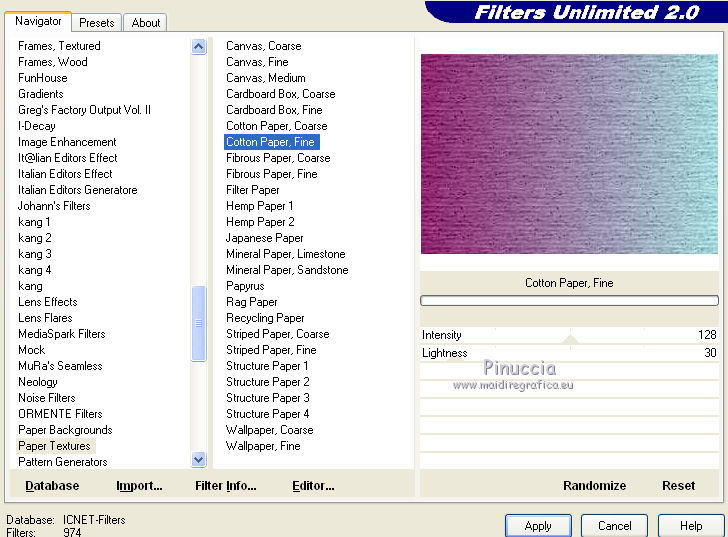Select Mineral Paper, Sandstone filter

tap(287, 270)
